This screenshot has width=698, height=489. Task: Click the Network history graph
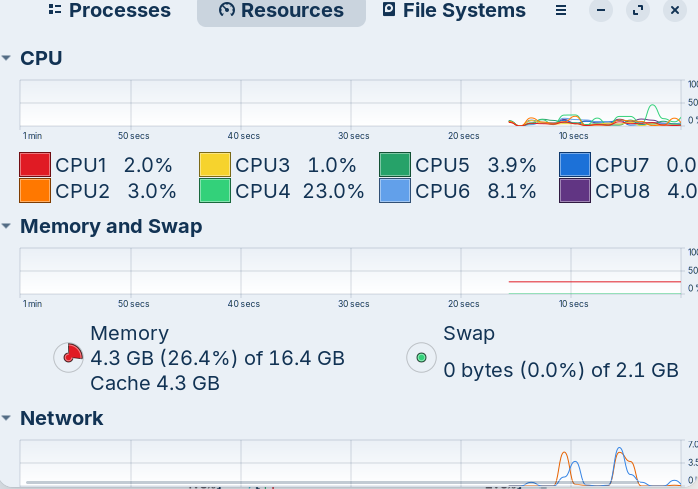coord(350,463)
